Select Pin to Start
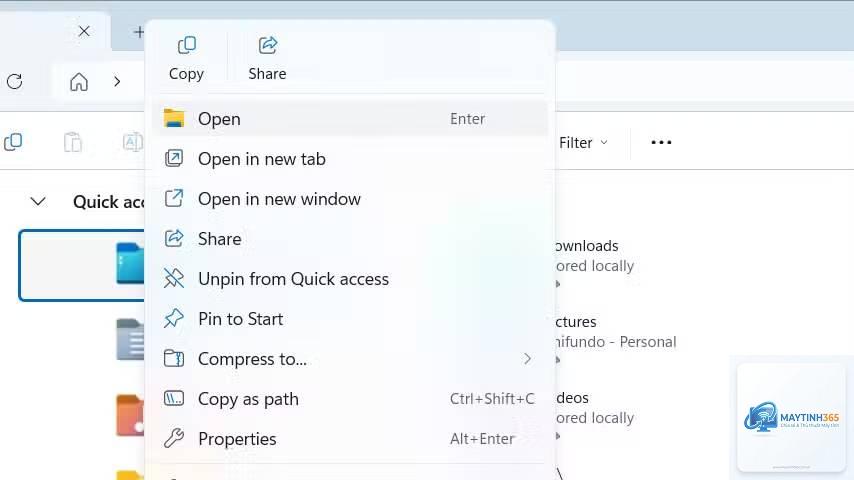Screen dimensions: 854x480 [x=350, y=319]
